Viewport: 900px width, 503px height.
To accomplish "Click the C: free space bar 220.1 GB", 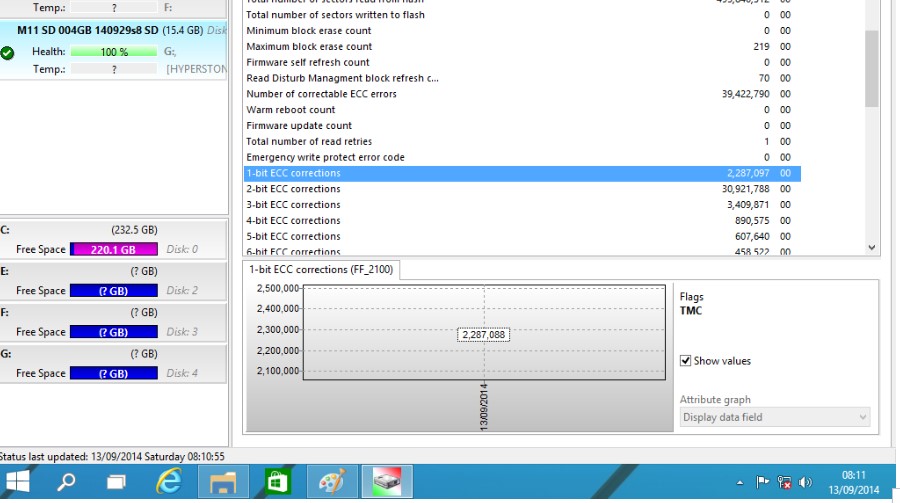I will [x=114, y=249].
